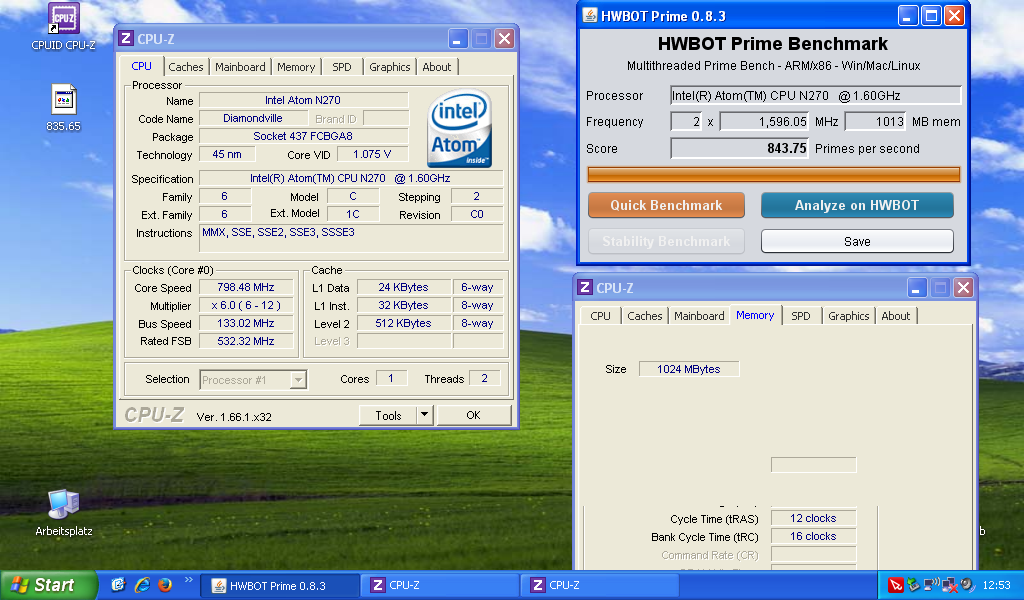The width and height of the screenshot is (1024, 600).
Task: Click the Tools button in CPU-Z
Action: click(x=388, y=415)
